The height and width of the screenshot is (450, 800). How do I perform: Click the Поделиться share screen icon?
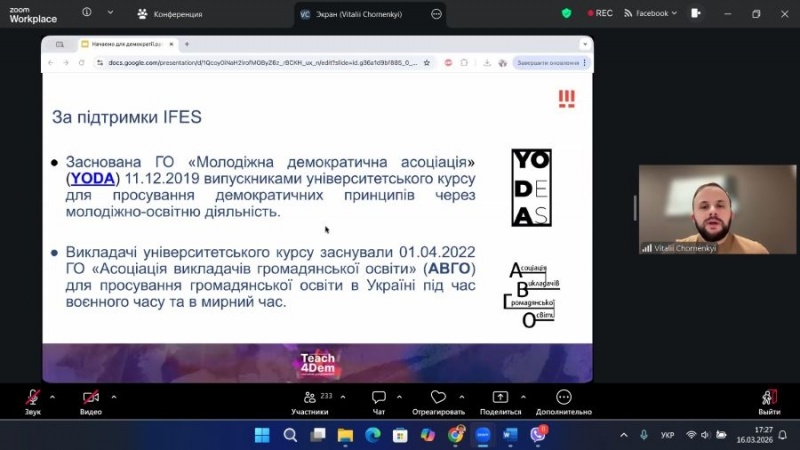coord(500,398)
